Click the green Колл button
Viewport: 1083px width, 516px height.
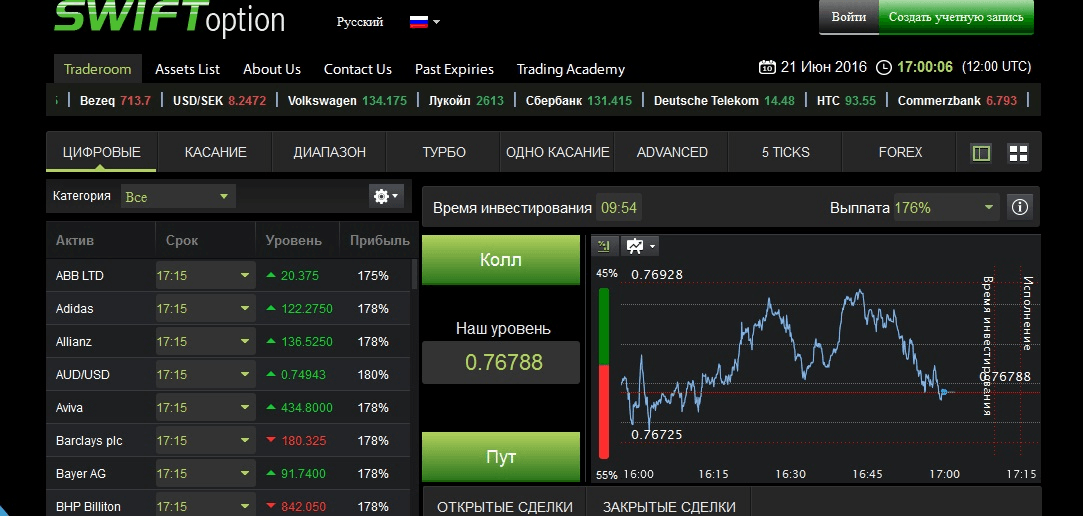(501, 260)
